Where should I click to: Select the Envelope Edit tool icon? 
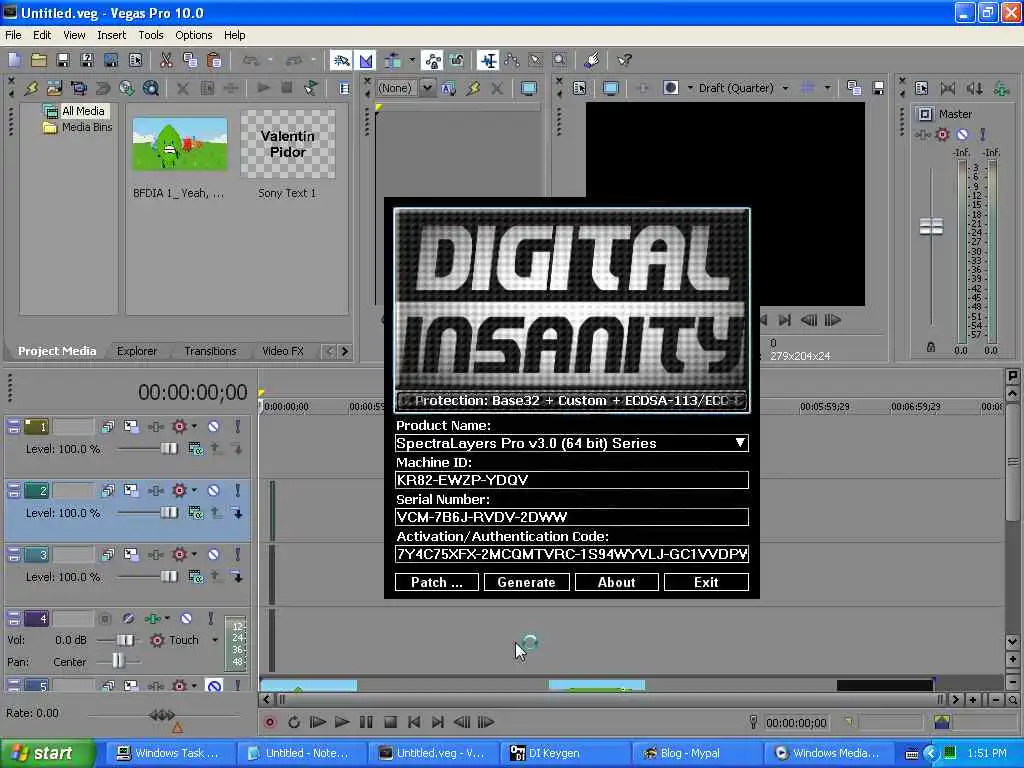point(512,60)
